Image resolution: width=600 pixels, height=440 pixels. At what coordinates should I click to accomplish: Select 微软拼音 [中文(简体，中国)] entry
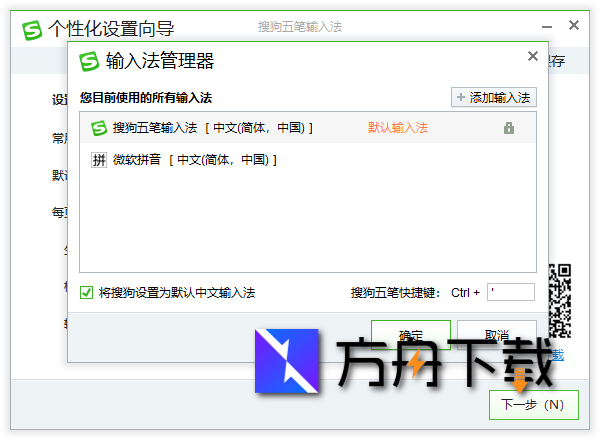(x=308, y=160)
